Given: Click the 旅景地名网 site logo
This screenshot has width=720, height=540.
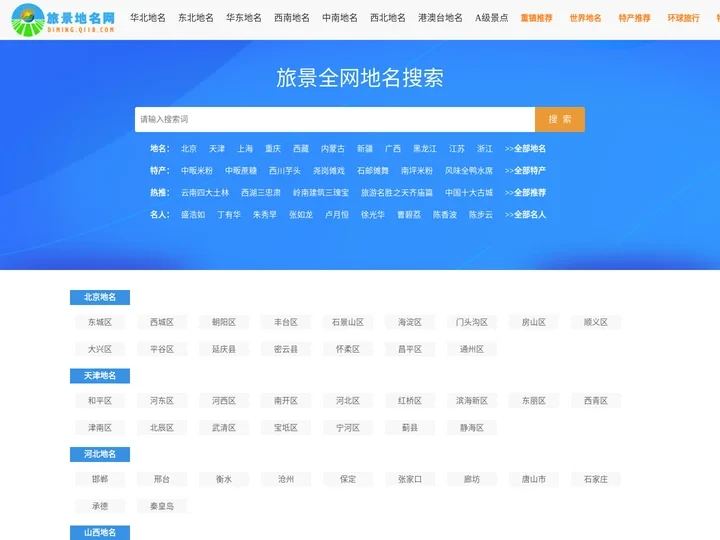Looking at the screenshot, I should point(63,19).
